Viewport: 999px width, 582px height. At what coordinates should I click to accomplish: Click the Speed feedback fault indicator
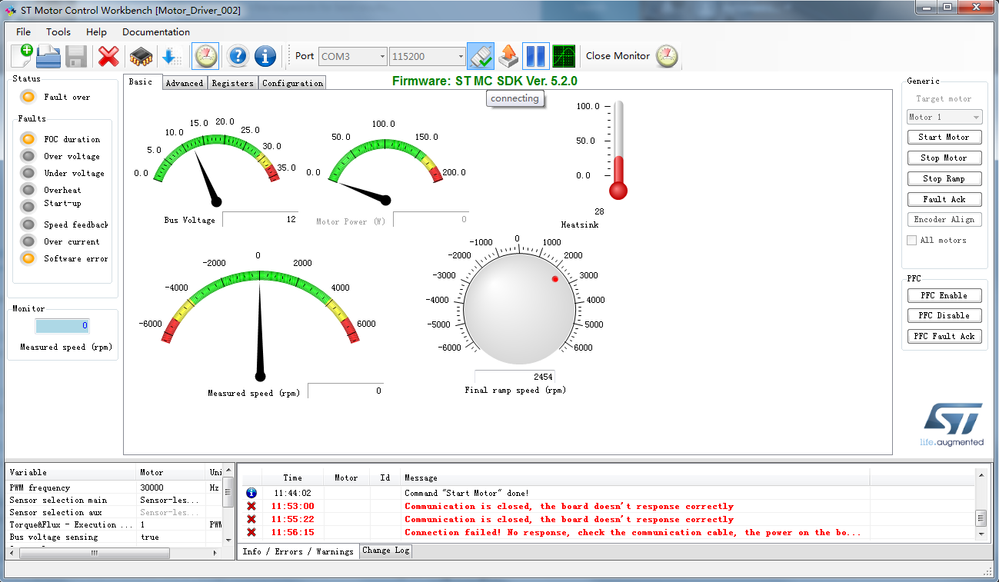tap(28, 224)
